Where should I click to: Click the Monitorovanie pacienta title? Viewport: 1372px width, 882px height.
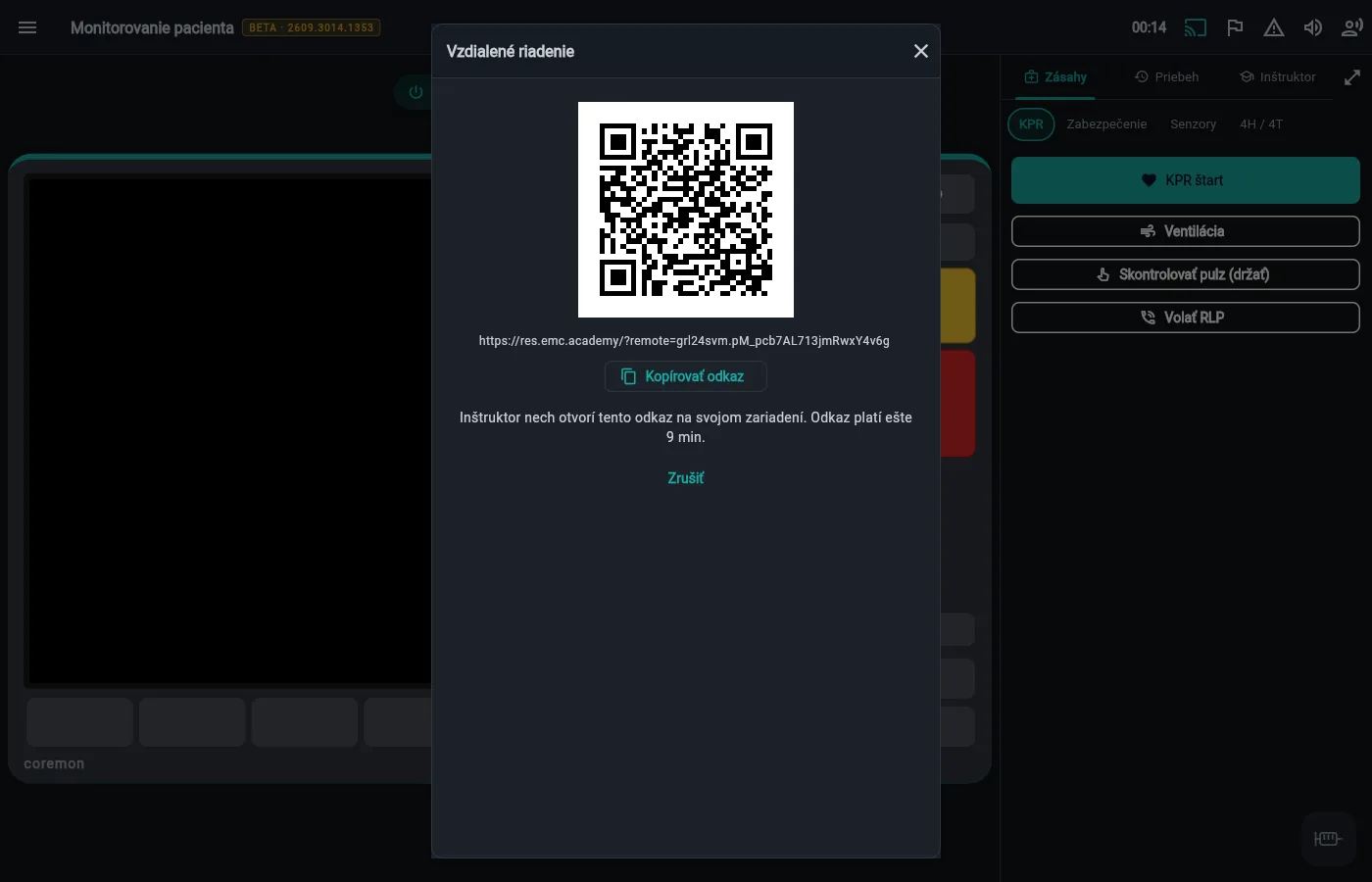point(152,27)
